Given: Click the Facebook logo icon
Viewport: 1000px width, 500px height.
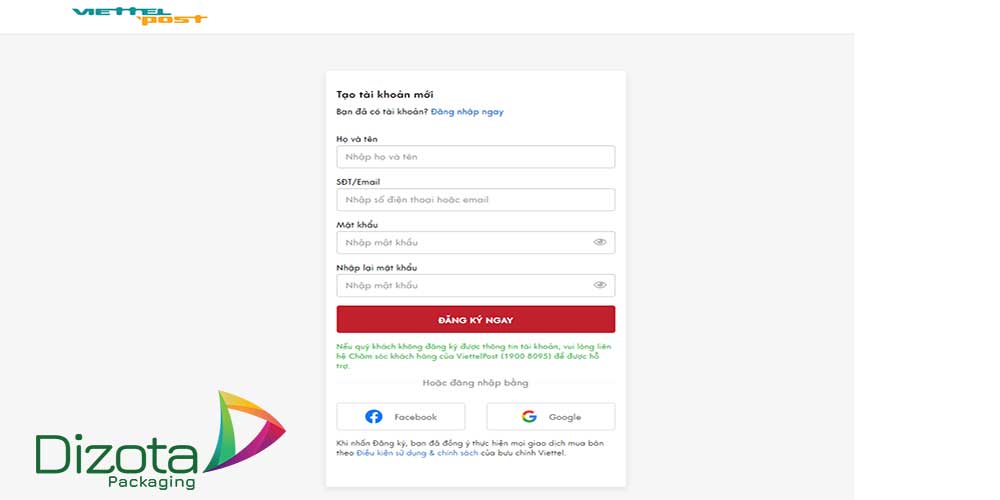Looking at the screenshot, I should point(373,417).
